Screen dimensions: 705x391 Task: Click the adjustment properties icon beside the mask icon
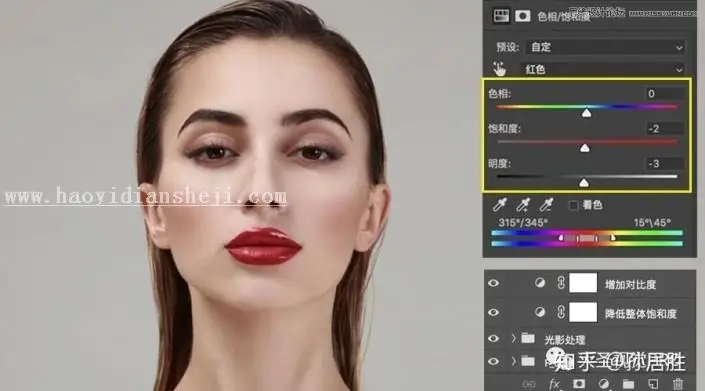pos(500,16)
